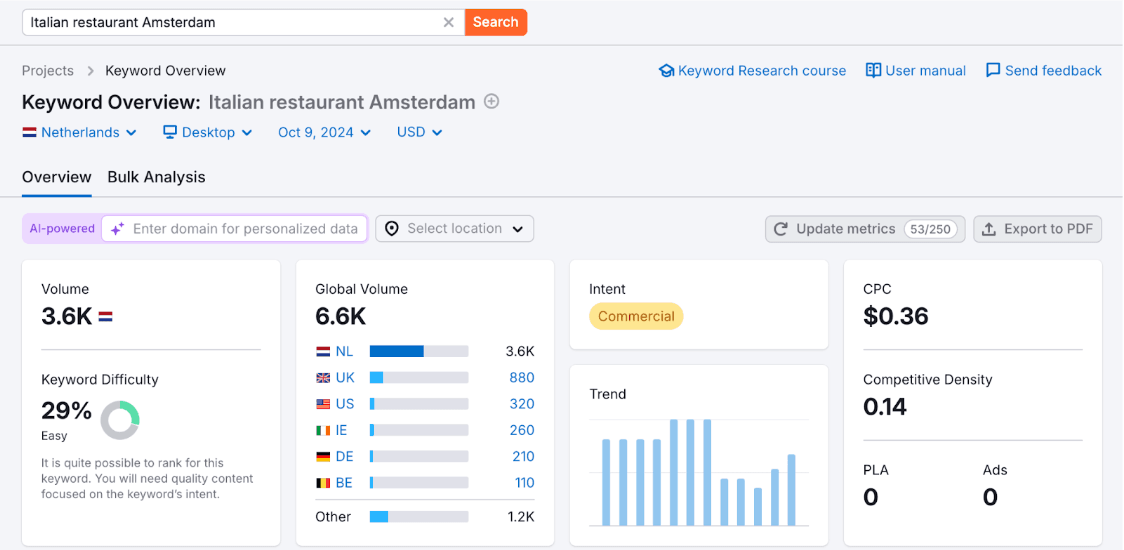Expand the Oct 9, 2024 date selector
1124x550 pixels.
coord(324,132)
